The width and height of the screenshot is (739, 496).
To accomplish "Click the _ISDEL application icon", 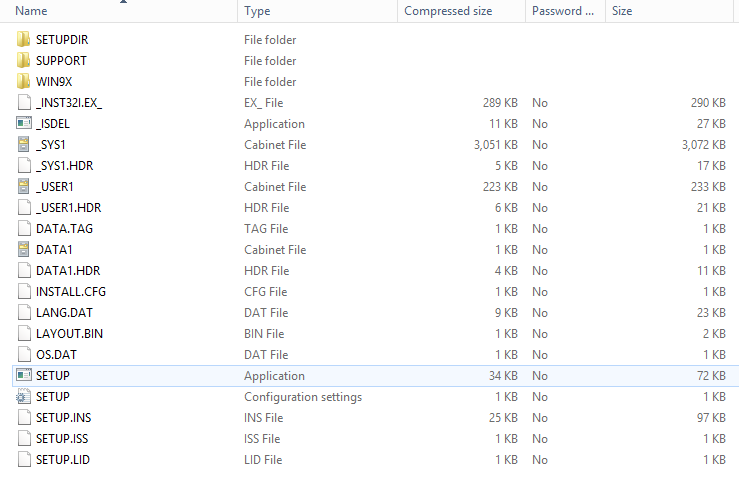I will pyautogui.click(x=24, y=124).
